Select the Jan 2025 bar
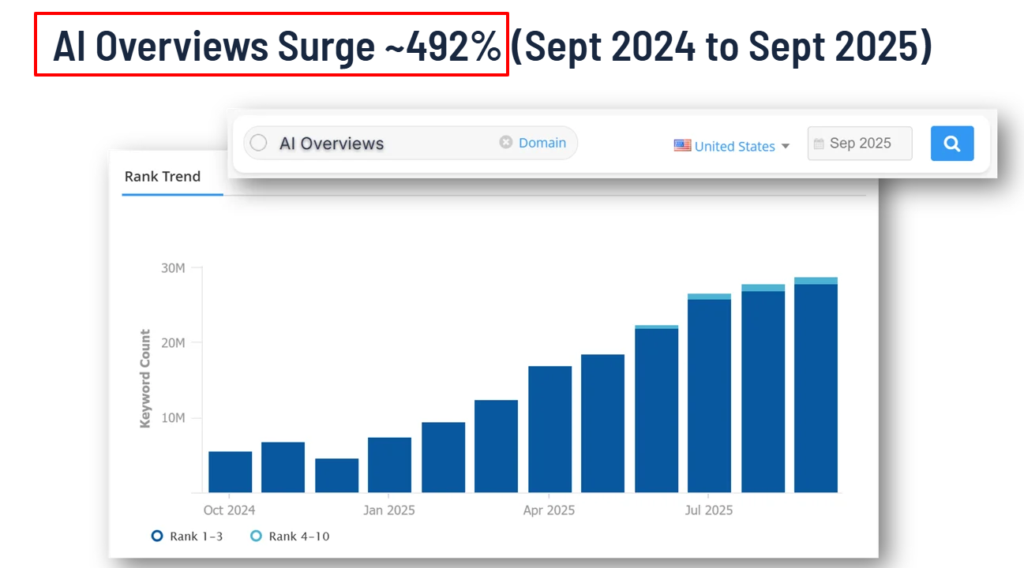The width and height of the screenshot is (1024, 568). 389,465
